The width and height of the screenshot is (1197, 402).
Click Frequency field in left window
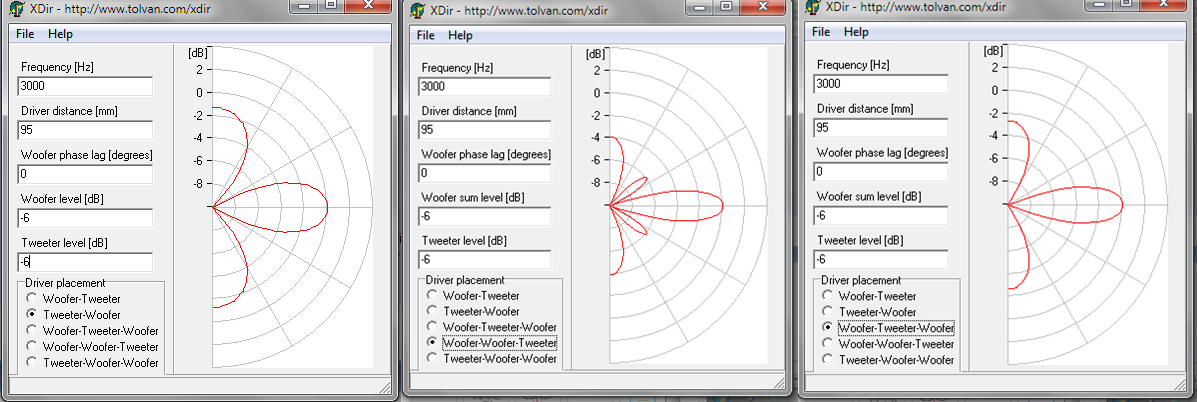point(86,86)
